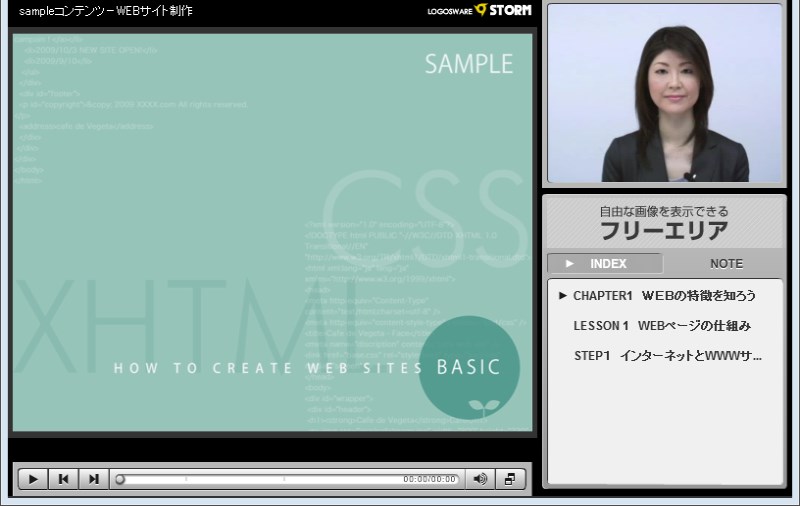Click the second chapter marker on the seek bar
Screen dimensions: 800x506
(284, 479)
